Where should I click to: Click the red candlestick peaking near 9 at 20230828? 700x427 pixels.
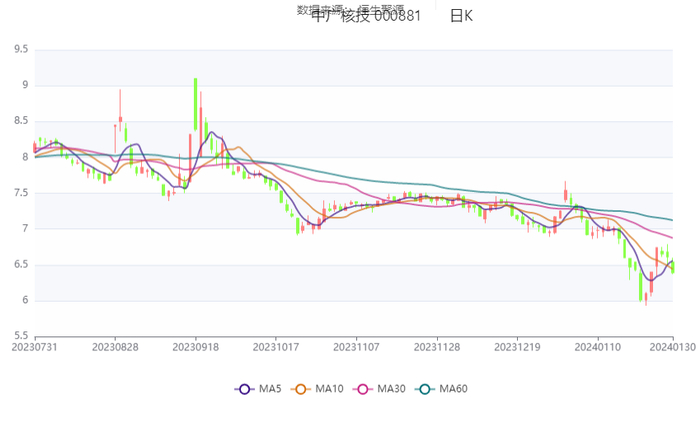pos(120,110)
